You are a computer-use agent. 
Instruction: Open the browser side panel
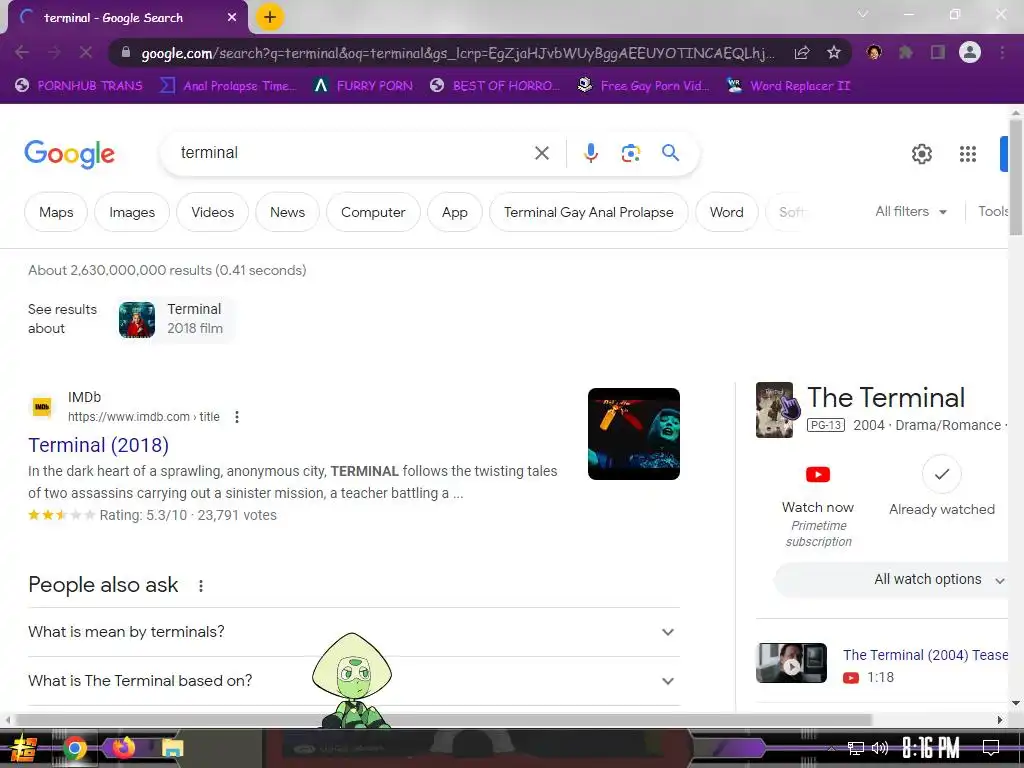pos(938,52)
